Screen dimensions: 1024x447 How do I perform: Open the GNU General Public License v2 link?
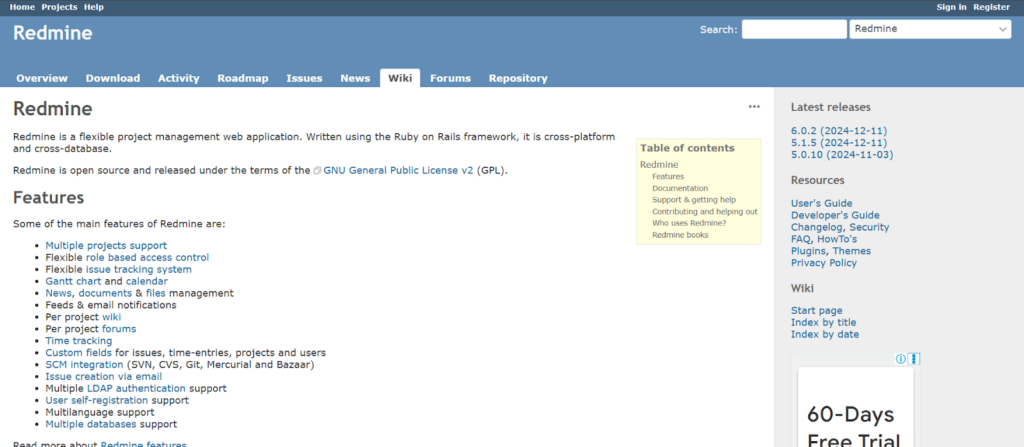point(398,171)
